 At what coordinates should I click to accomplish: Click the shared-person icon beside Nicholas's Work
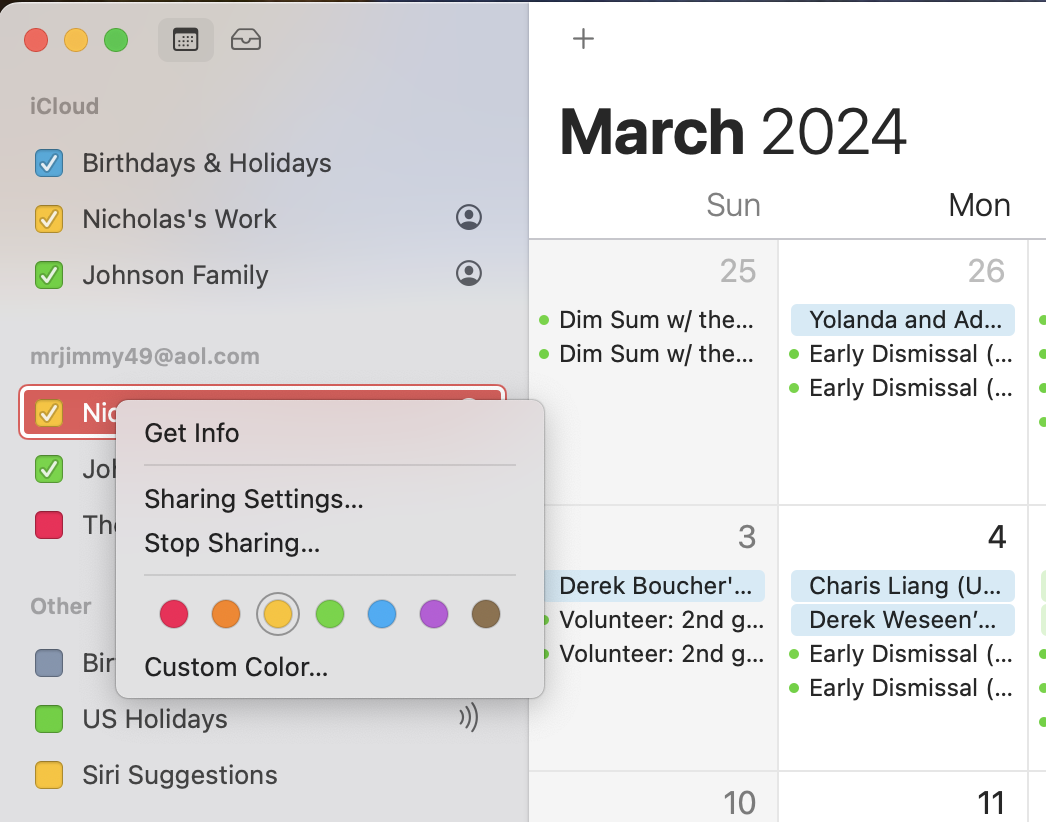(x=468, y=218)
